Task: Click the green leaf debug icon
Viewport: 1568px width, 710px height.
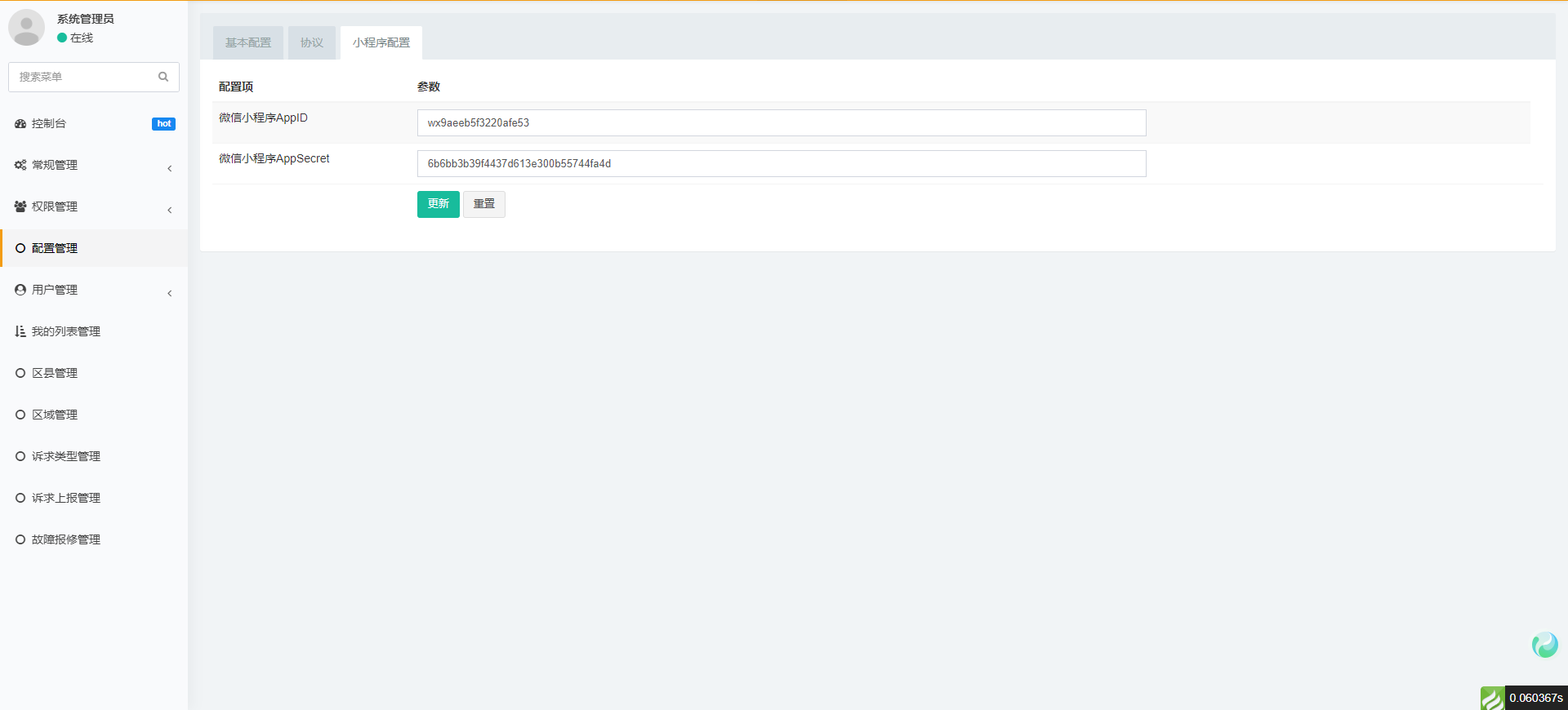Action: pos(1492,698)
